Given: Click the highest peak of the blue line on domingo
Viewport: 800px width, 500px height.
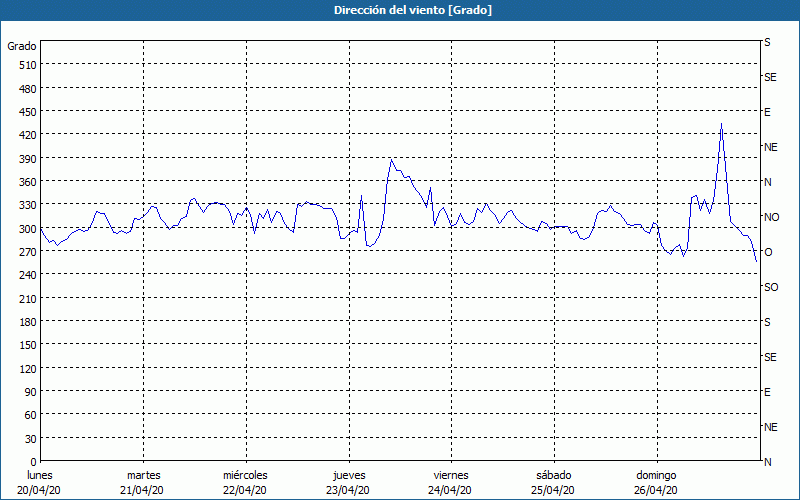Looking at the screenshot, I should pos(721,123).
